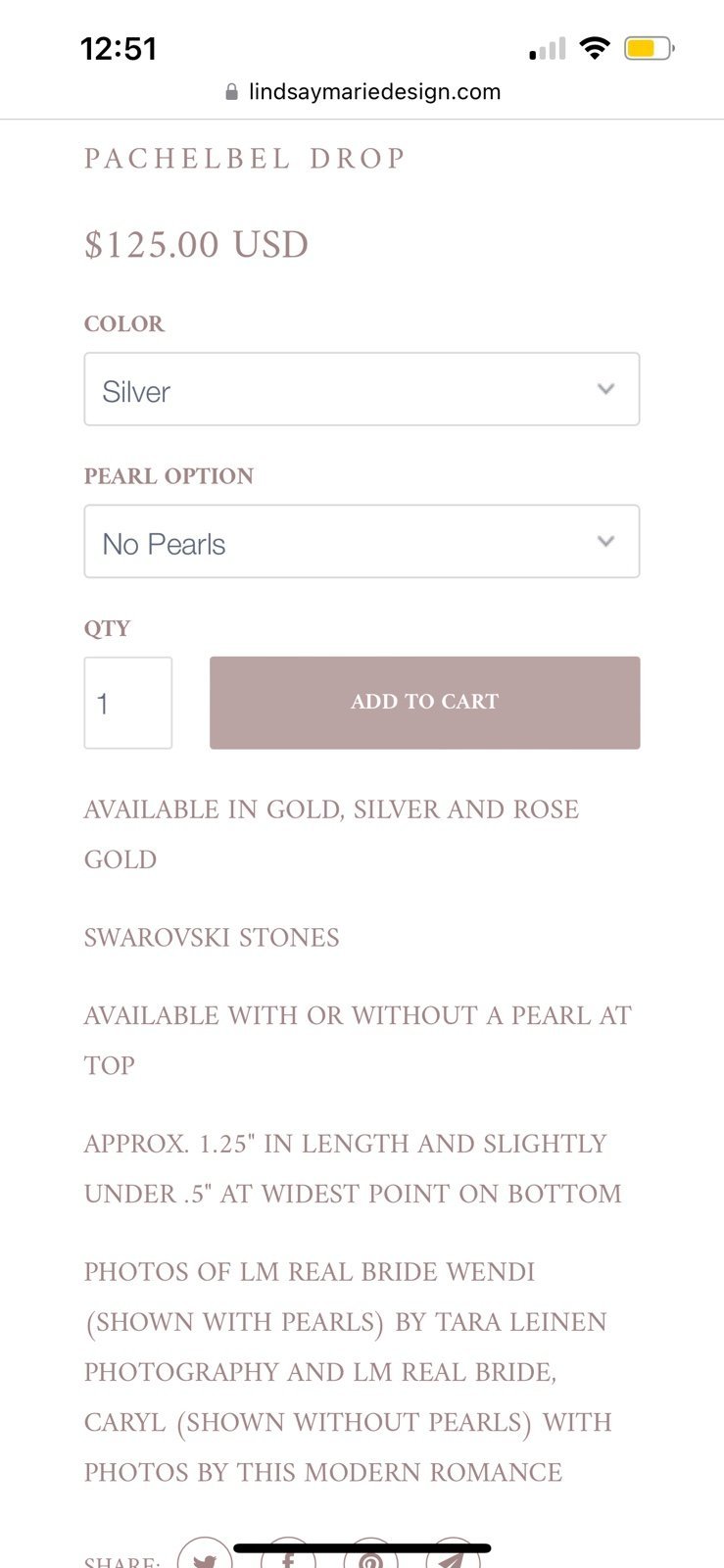
Task: Open the Pearl Option dropdown showing No Pearls
Action: [362, 541]
